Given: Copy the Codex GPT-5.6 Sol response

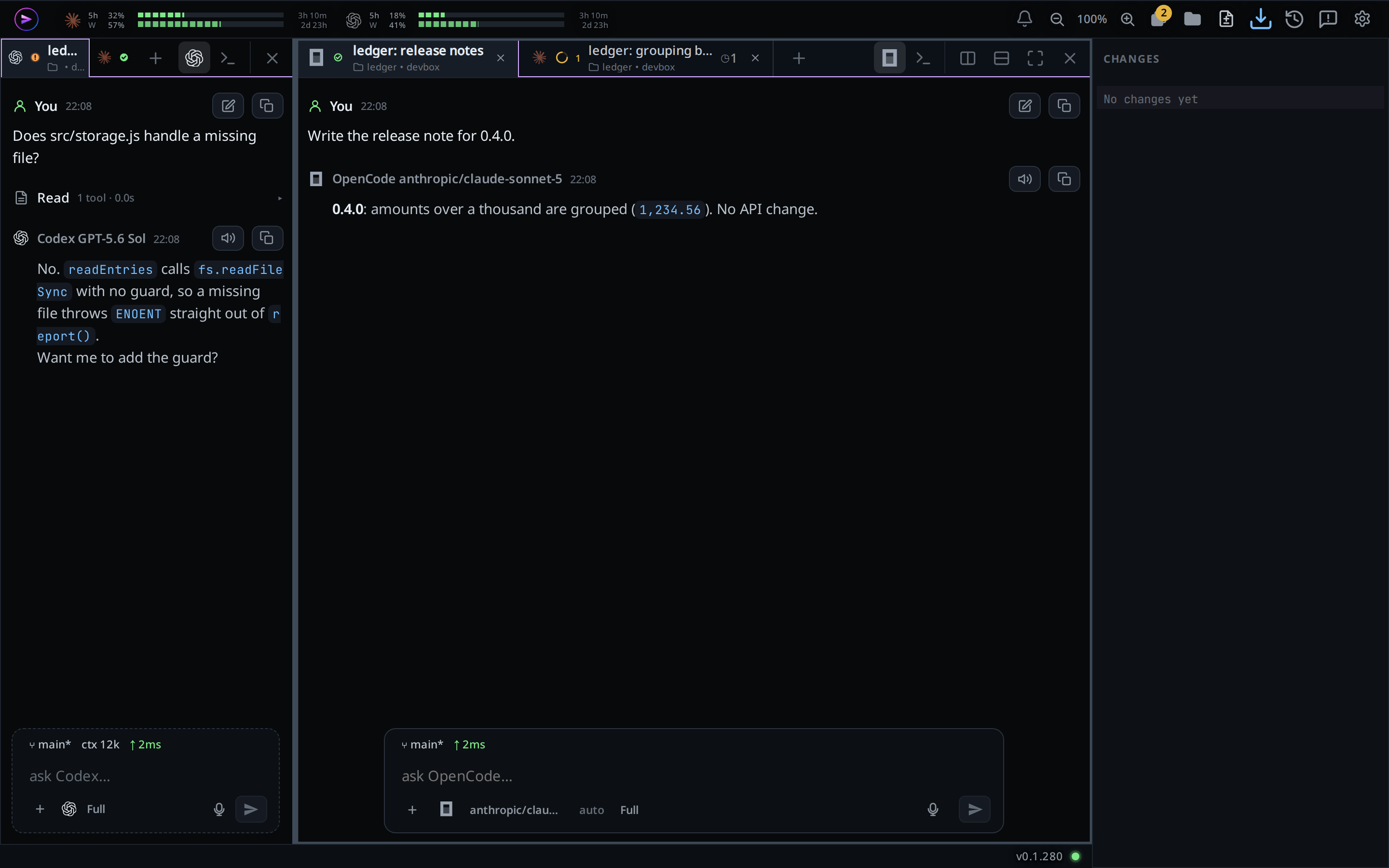Looking at the screenshot, I should click(267, 238).
